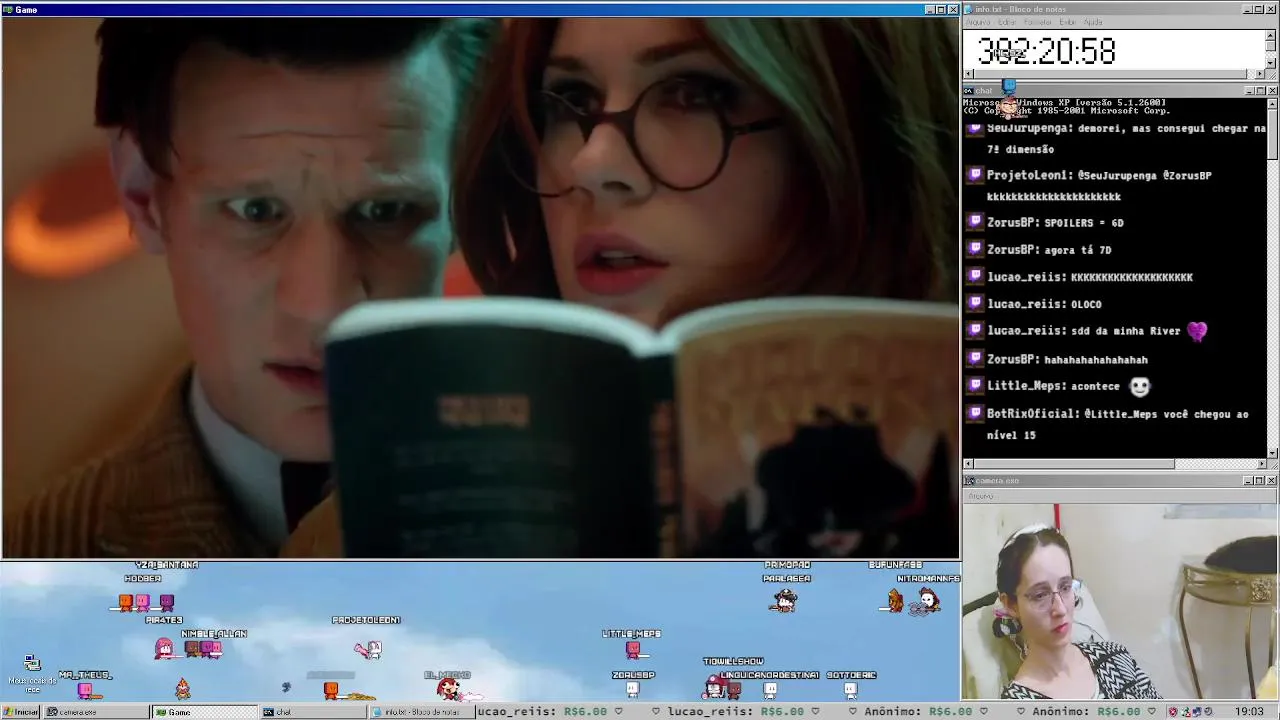Switch to camera.exe in the taskbar
The width and height of the screenshot is (1280, 720).
pyautogui.click(x=97, y=712)
